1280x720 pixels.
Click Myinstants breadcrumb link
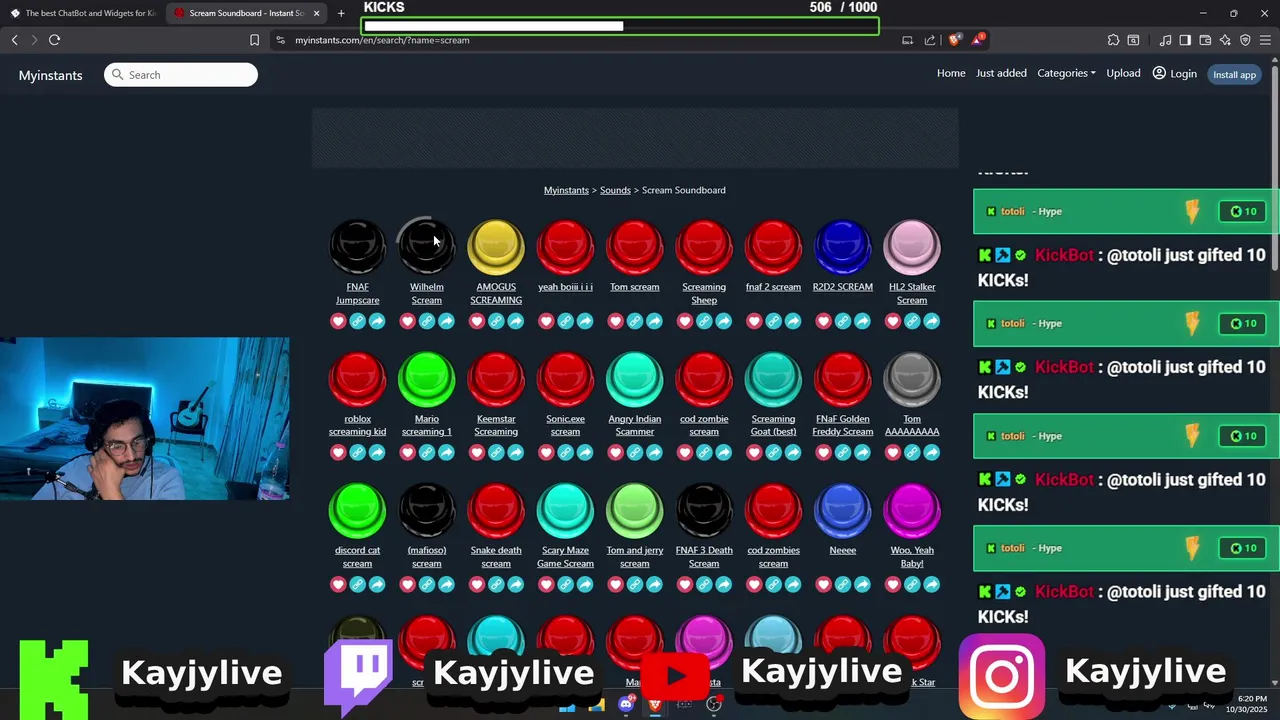point(566,190)
